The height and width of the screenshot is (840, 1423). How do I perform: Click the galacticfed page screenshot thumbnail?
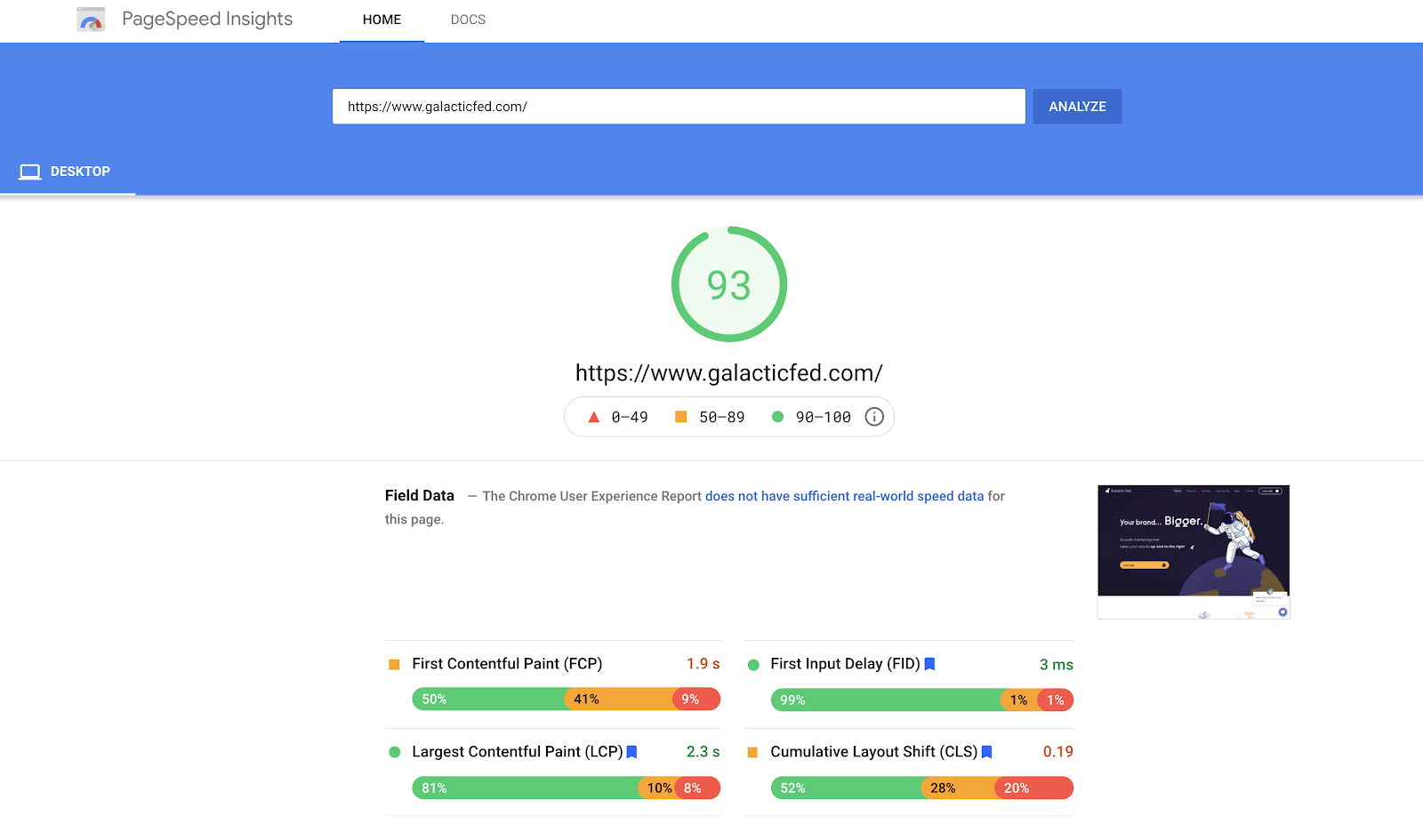click(1194, 552)
